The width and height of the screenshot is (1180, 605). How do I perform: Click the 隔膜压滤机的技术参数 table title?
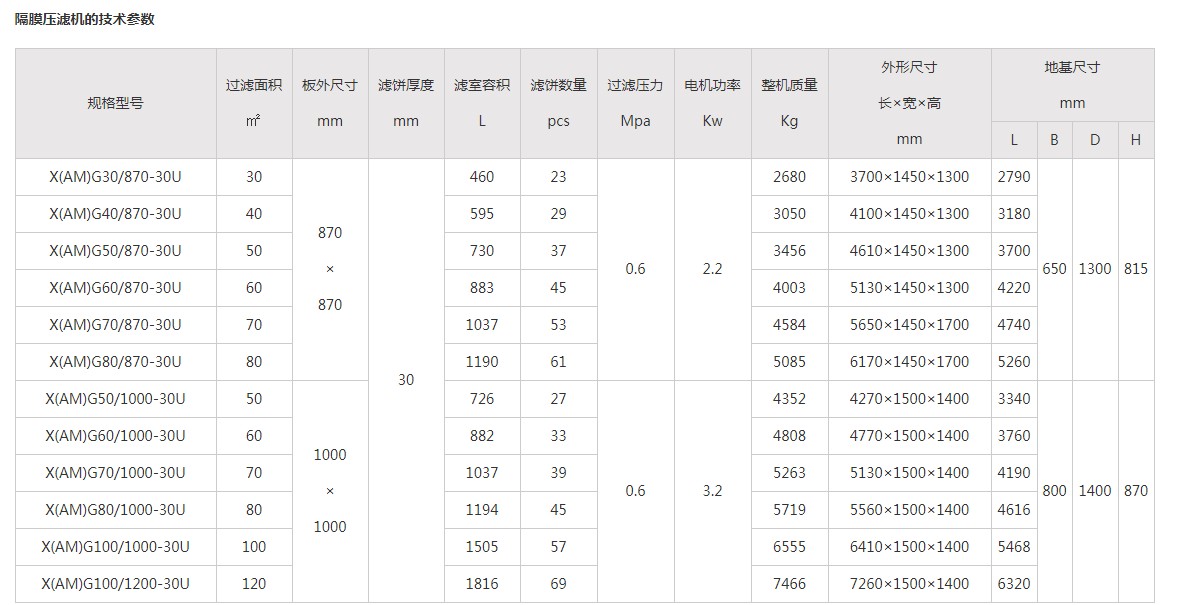pyautogui.click(x=84, y=19)
